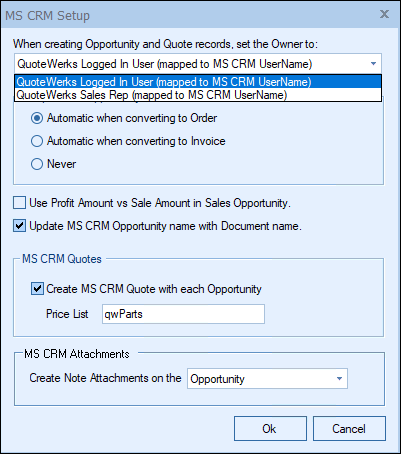401x454 pixels.
Task: Click the Never option label
Action: [62, 164]
